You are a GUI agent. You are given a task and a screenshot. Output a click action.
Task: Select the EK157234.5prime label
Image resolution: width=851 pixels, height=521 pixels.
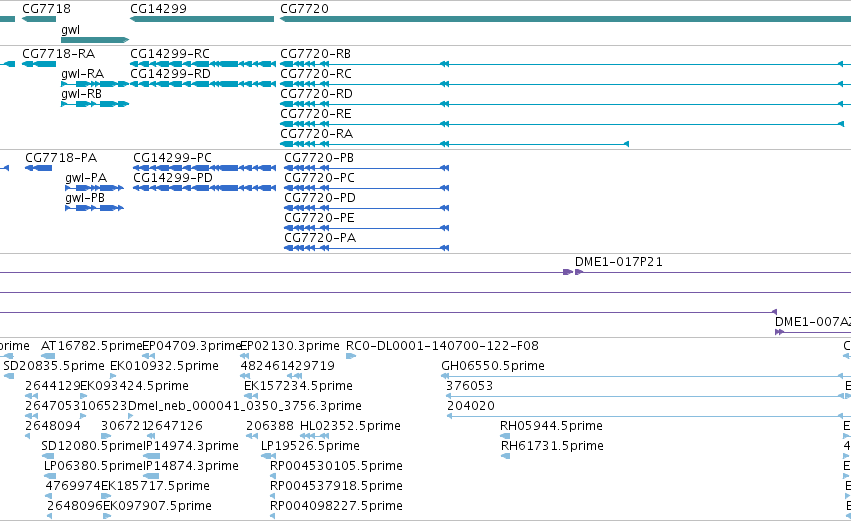[x=298, y=386]
